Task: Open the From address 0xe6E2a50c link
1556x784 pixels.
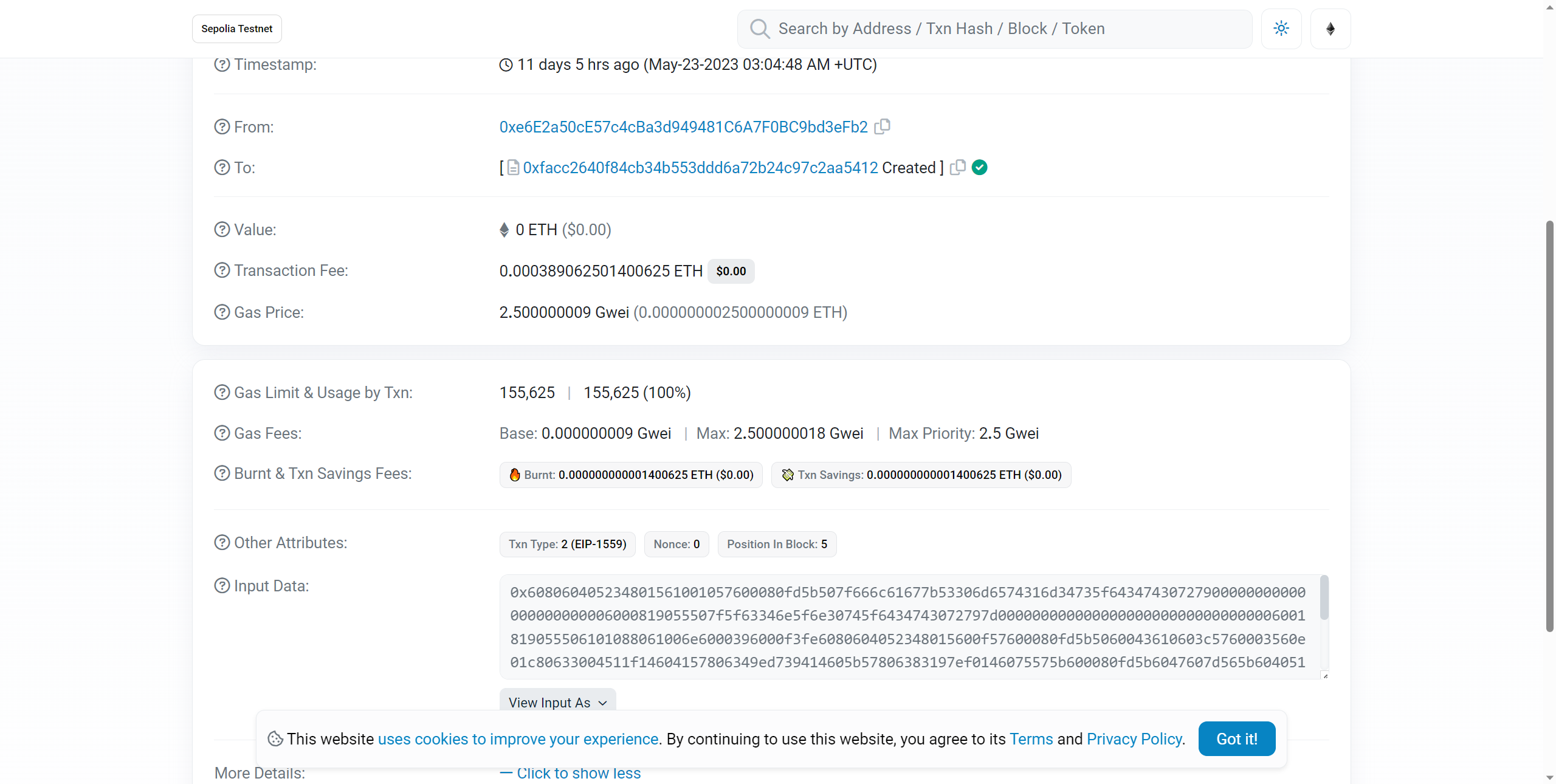Action: [x=683, y=127]
